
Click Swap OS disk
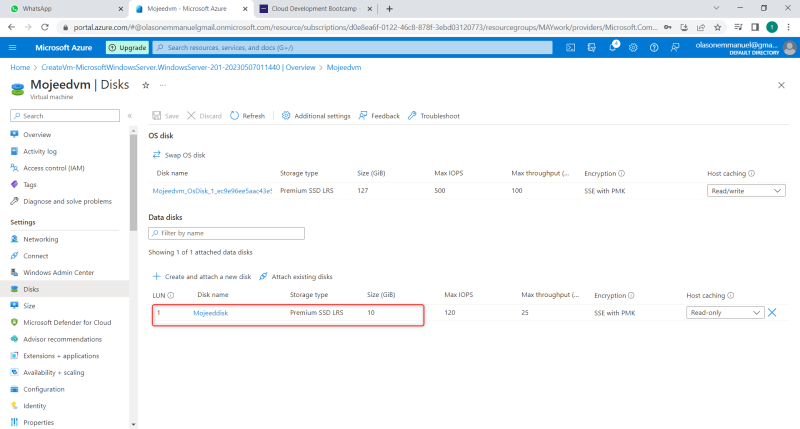(x=179, y=155)
